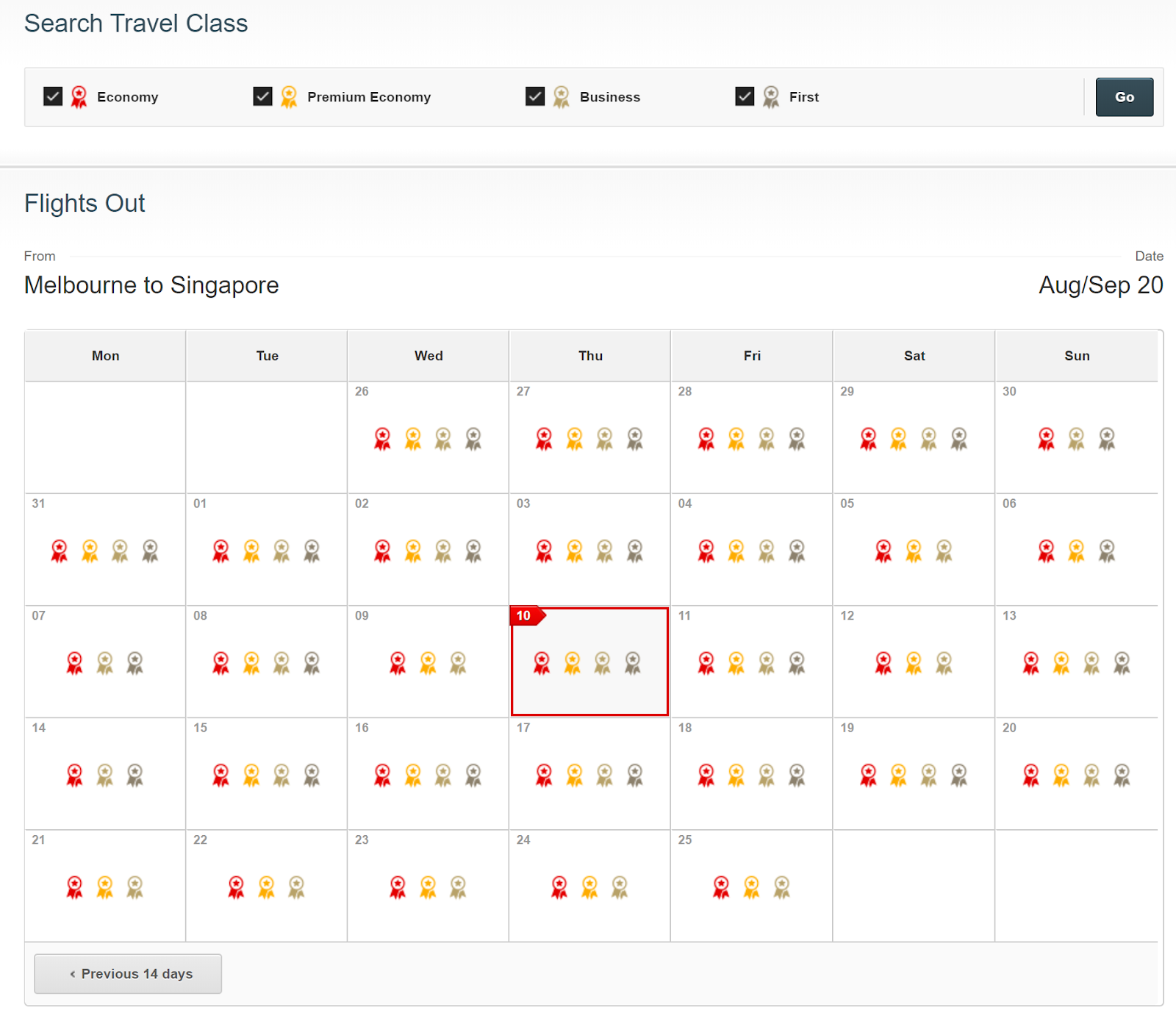This screenshot has height=1013, width=1176.
Task: Click the Search Travel Class heading
Action: click(x=136, y=24)
